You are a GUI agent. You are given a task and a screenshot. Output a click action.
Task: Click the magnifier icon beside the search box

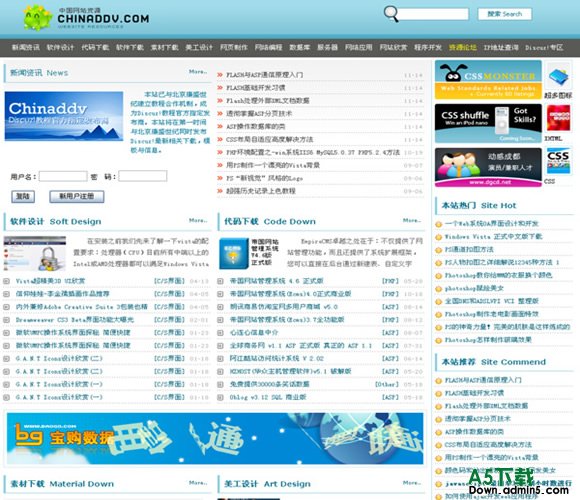(x=391, y=14)
